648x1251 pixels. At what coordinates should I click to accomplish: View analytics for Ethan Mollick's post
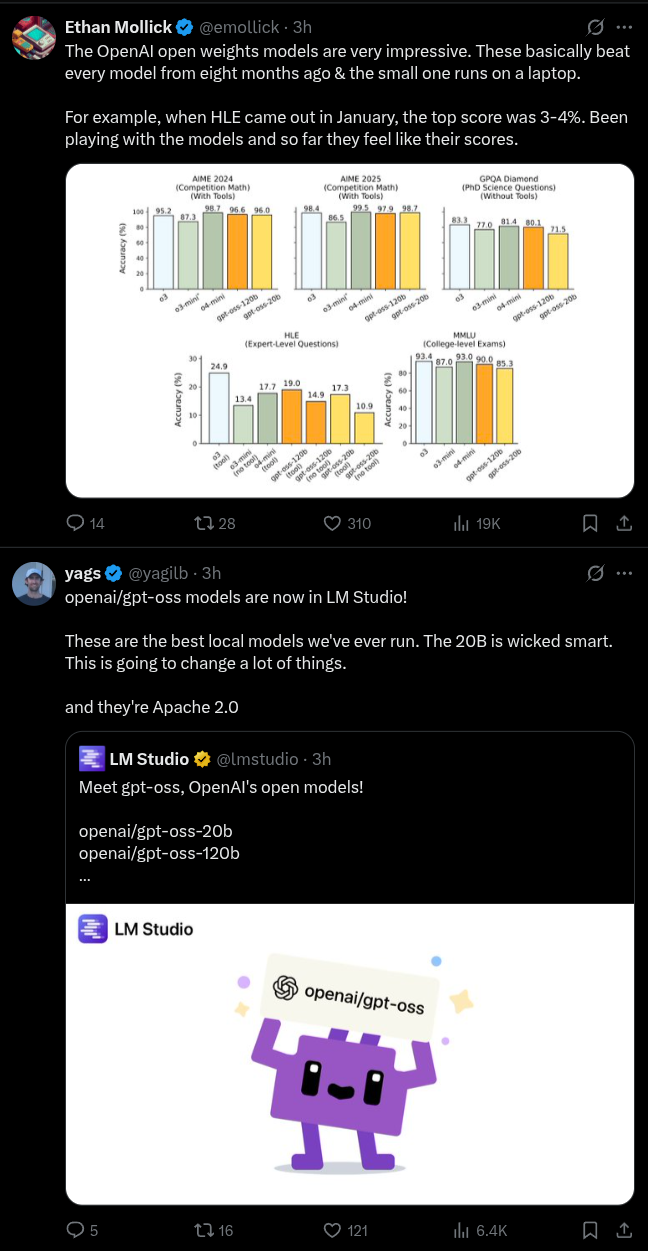tap(463, 523)
